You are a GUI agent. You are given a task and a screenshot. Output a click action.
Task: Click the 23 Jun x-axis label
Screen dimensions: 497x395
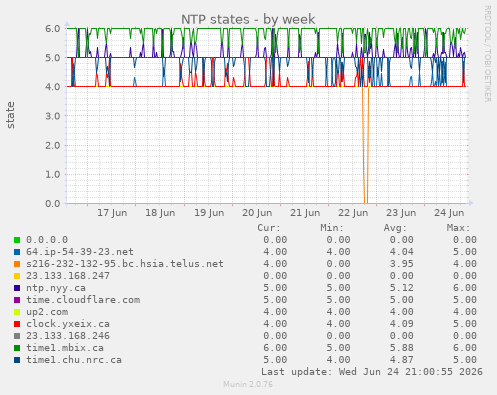pyautogui.click(x=401, y=213)
